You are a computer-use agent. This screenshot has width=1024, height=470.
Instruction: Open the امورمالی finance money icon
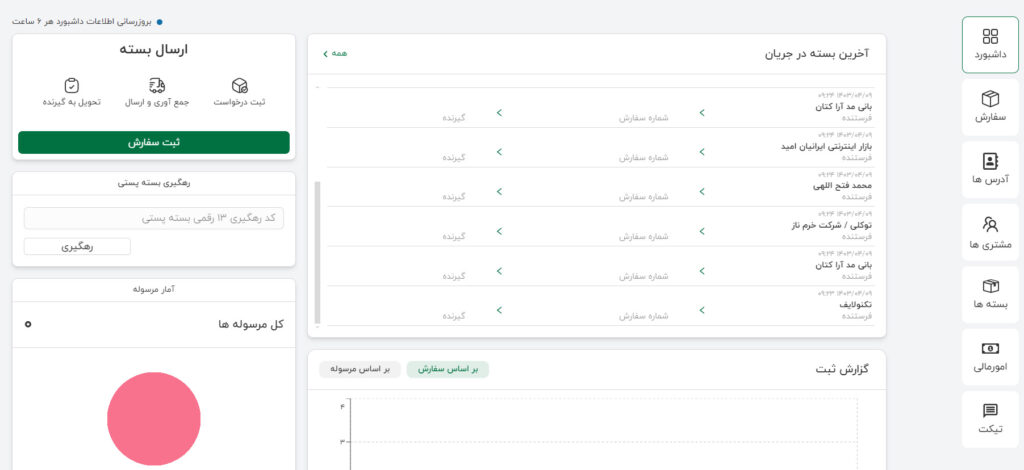click(990, 349)
